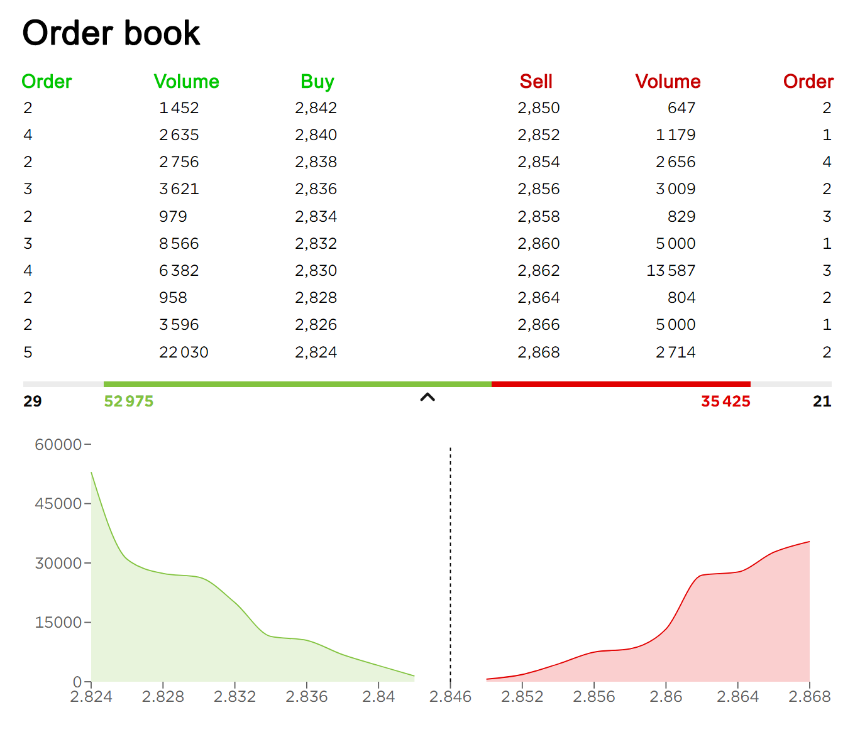Click the red ask depth chart area
The width and height of the screenshot is (860, 732).
coord(713,631)
